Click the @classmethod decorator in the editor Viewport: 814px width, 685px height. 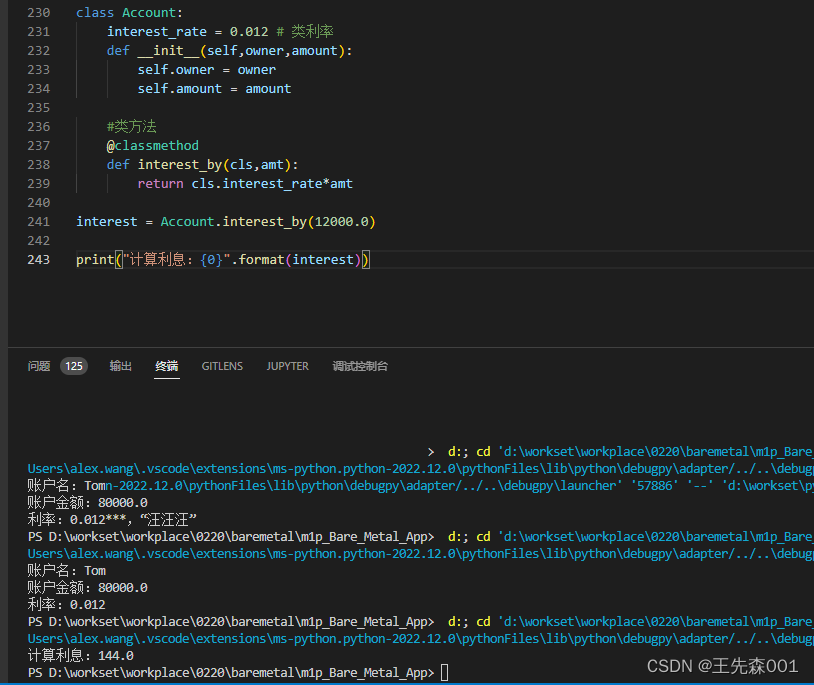coord(153,146)
